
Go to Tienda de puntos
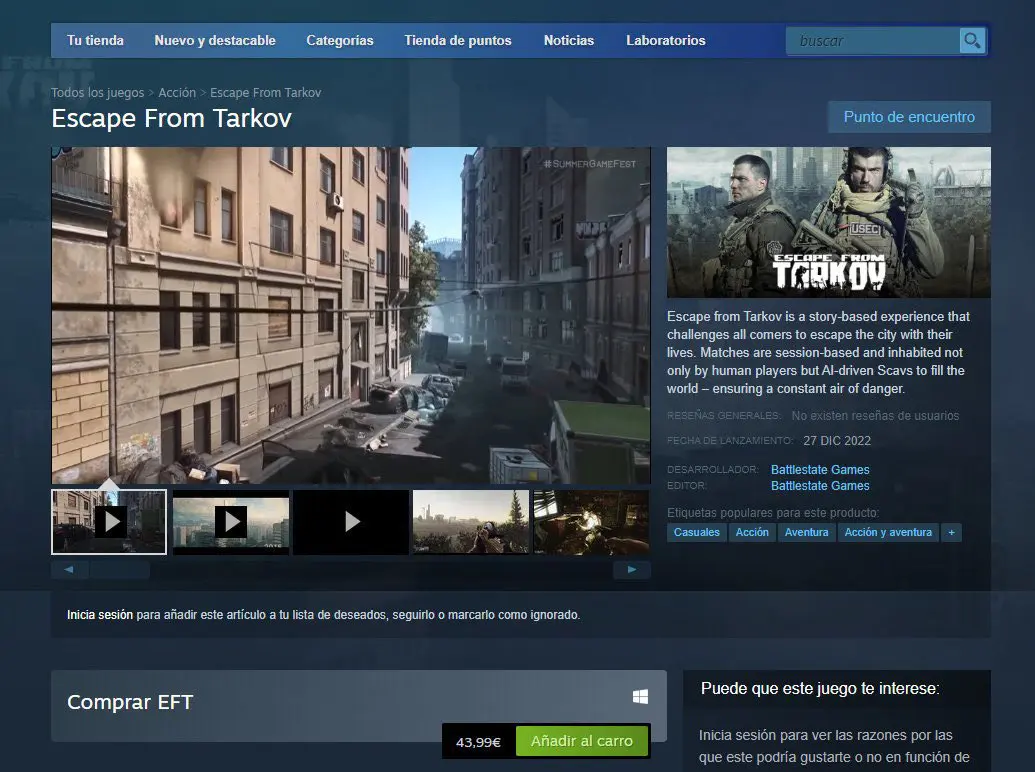point(458,40)
